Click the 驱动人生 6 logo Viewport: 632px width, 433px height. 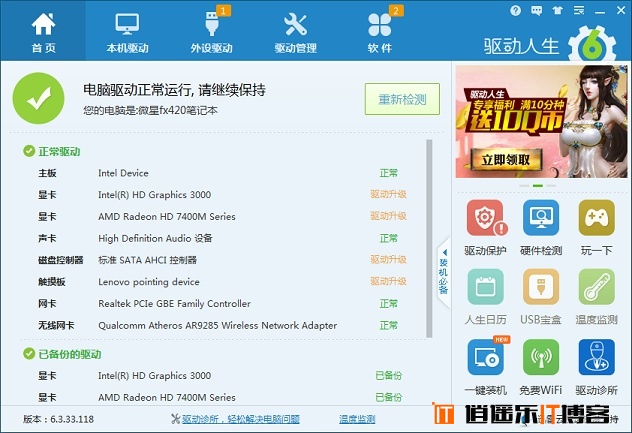pos(550,44)
